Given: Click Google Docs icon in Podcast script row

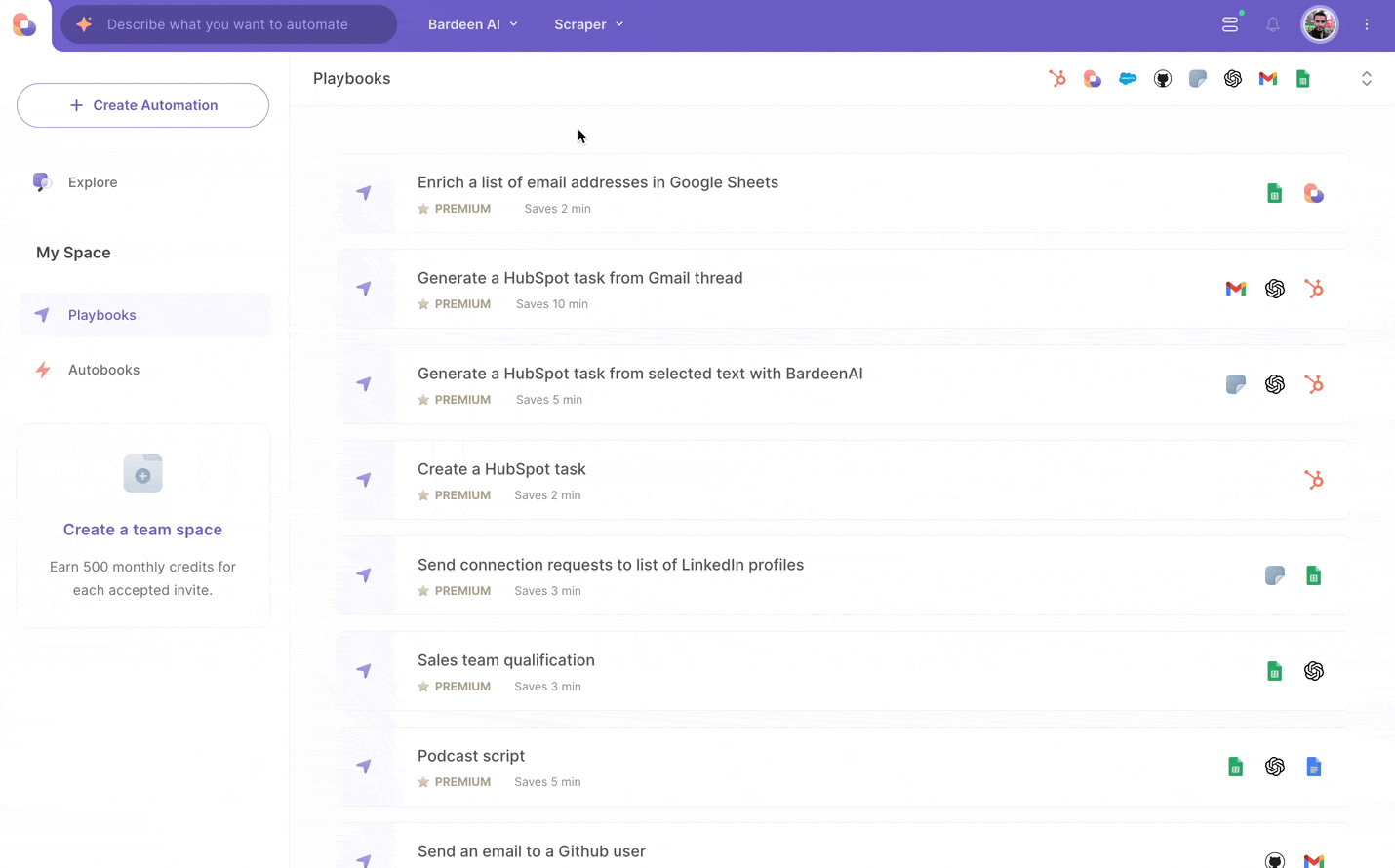Looking at the screenshot, I should click(x=1314, y=767).
